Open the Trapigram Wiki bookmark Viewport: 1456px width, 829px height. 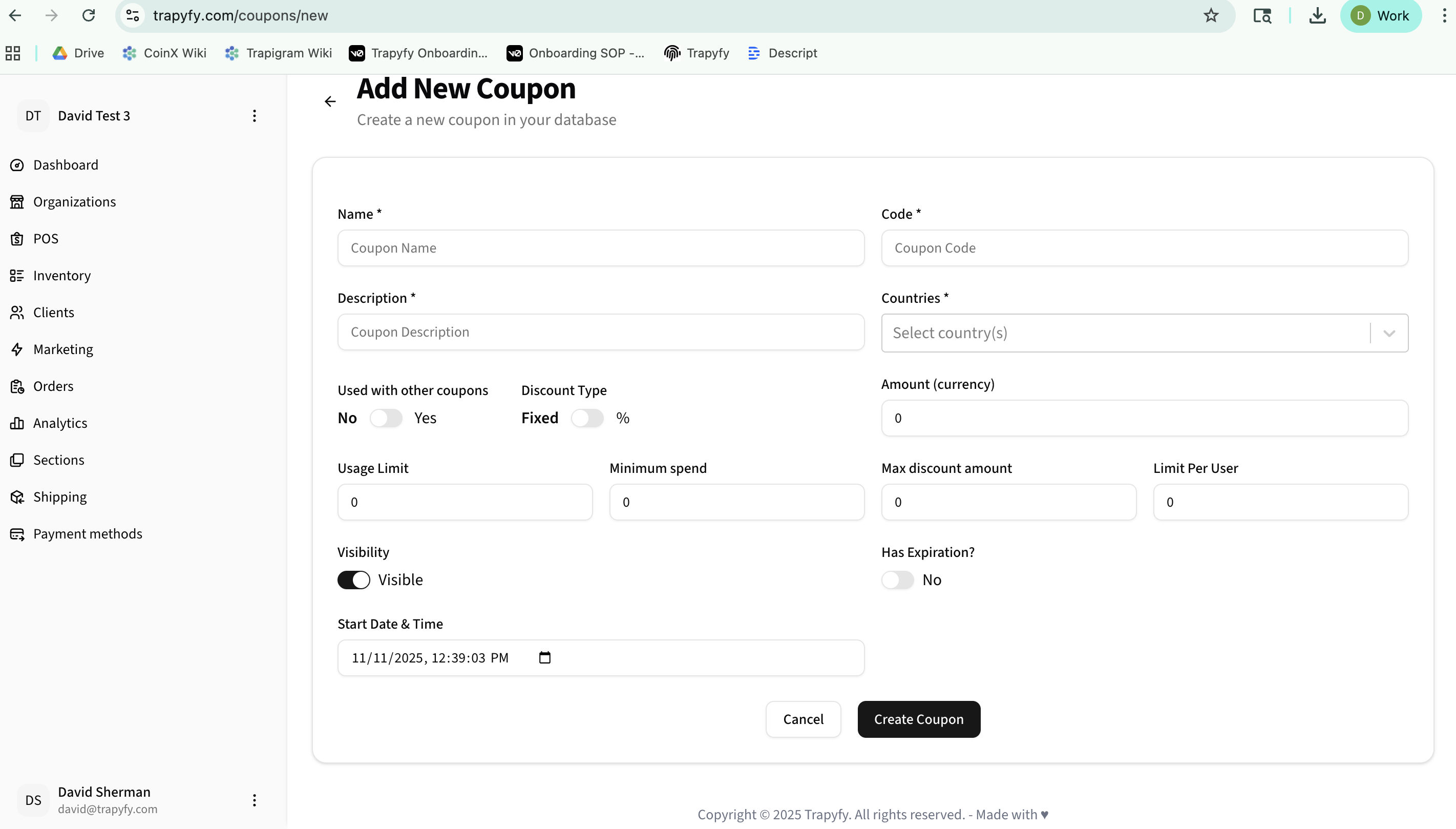click(278, 53)
